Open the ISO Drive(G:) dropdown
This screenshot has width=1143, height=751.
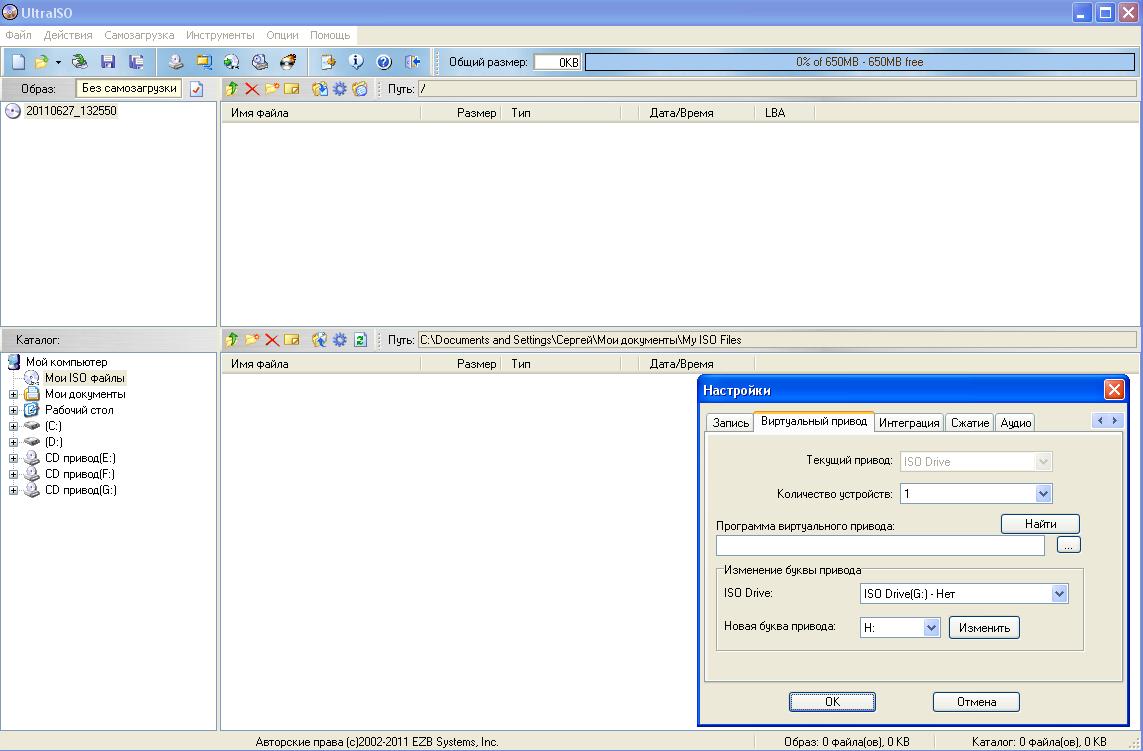point(1059,594)
